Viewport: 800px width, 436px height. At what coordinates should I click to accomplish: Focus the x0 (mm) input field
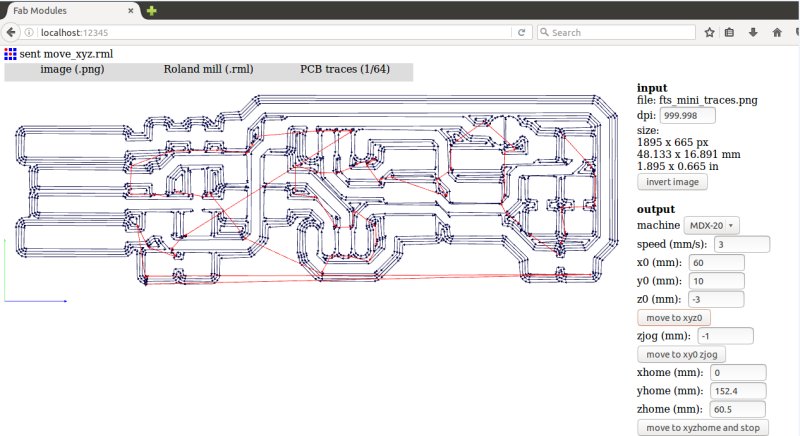pos(716,263)
